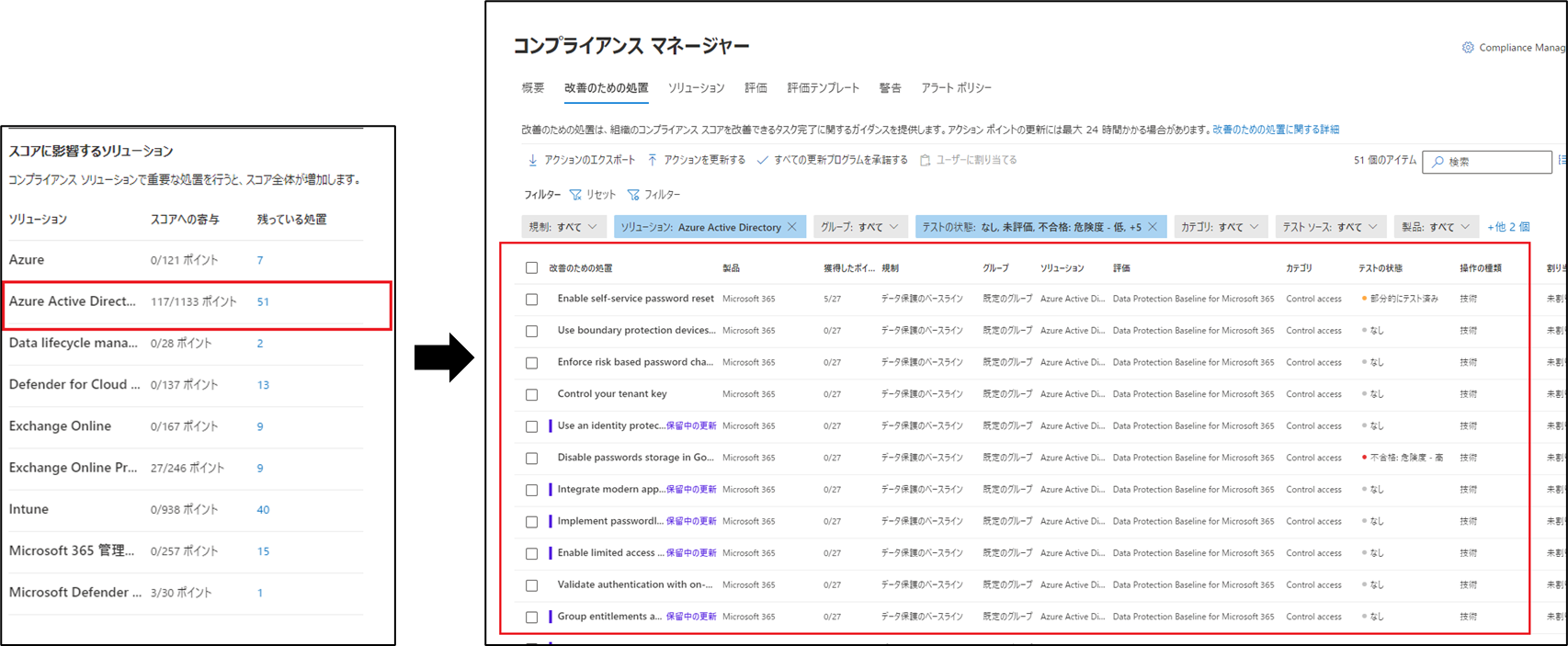Open Compliance Manager settings gear
This screenshot has width=1568, height=646.
[x=1468, y=48]
